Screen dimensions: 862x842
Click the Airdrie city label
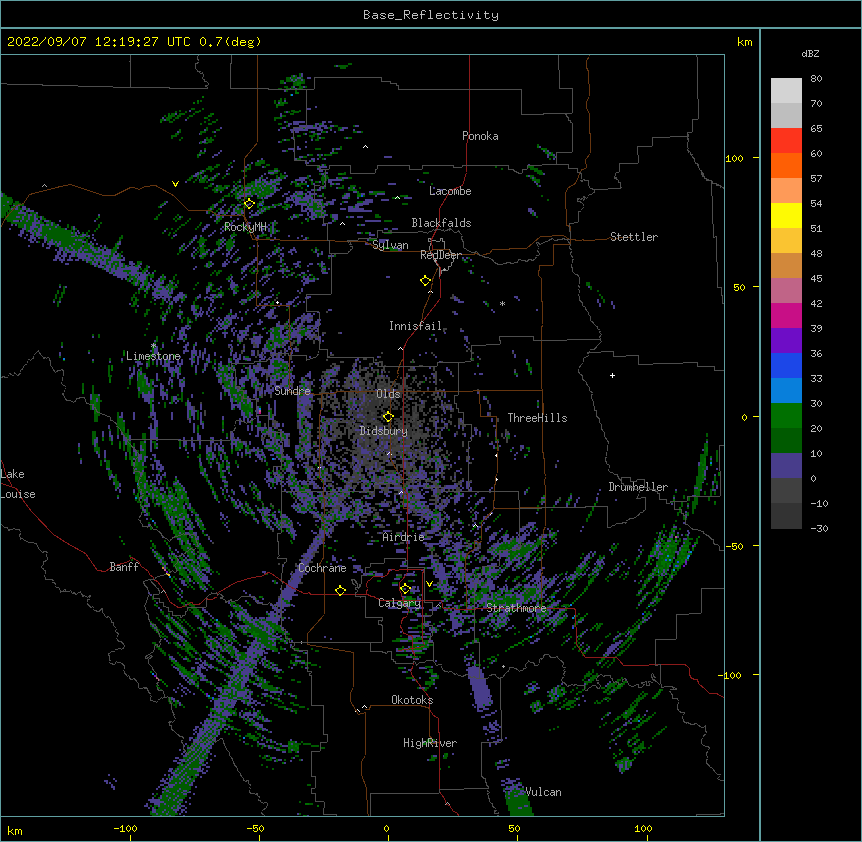tap(404, 537)
